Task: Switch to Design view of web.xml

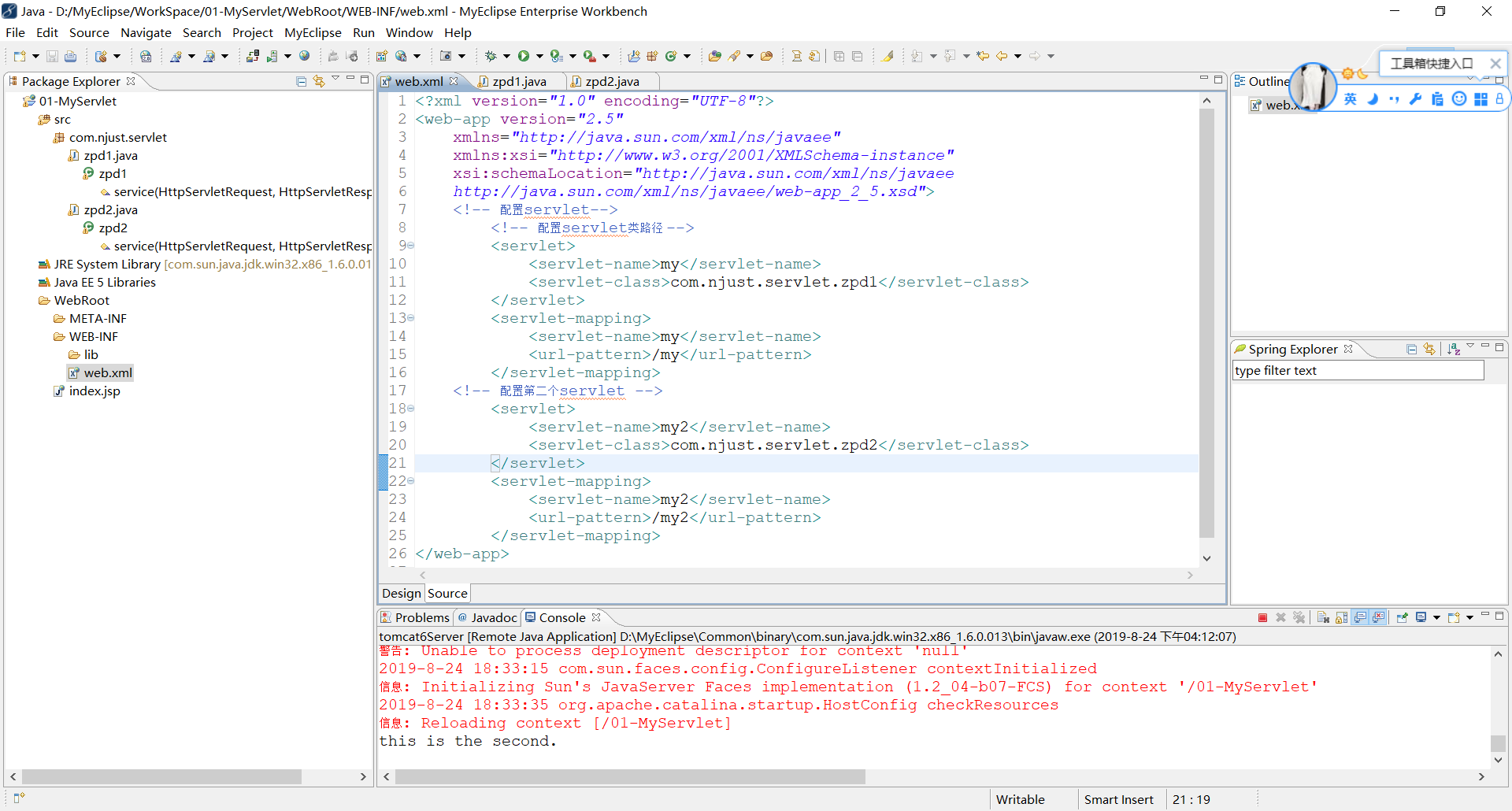Action: (x=401, y=593)
